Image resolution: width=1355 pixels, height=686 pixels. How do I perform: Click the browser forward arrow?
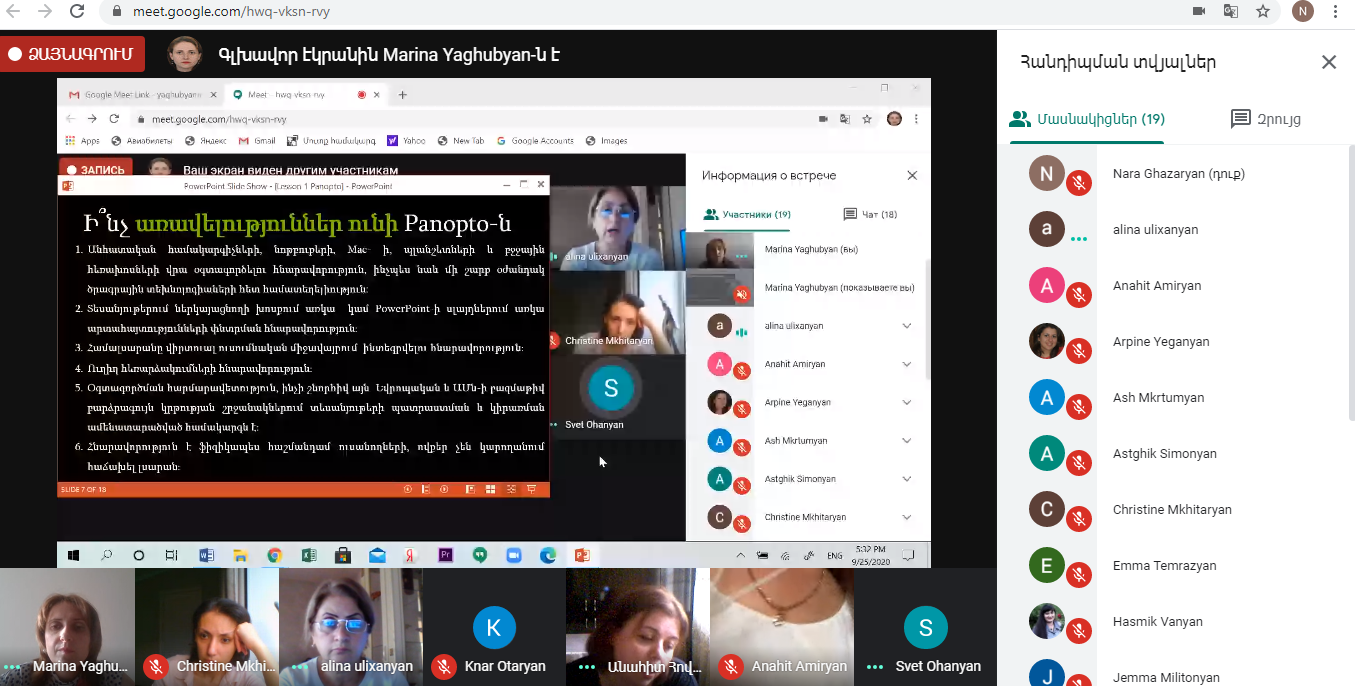click(45, 11)
